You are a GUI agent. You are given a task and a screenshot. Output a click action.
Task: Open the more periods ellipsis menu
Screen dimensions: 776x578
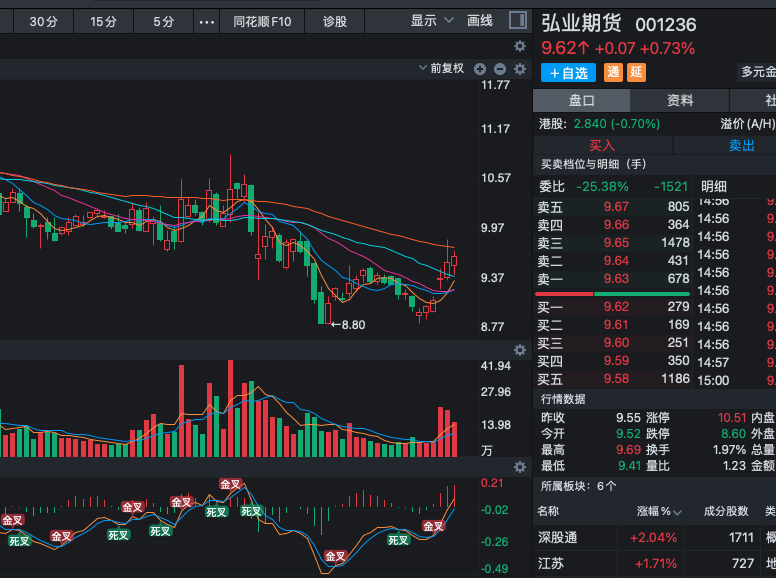(x=207, y=22)
